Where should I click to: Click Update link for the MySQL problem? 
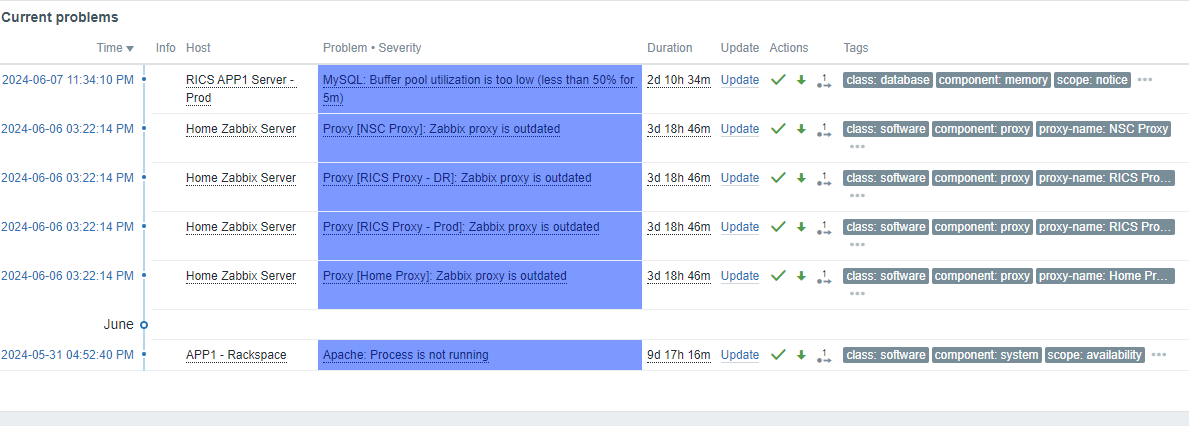[x=740, y=80]
